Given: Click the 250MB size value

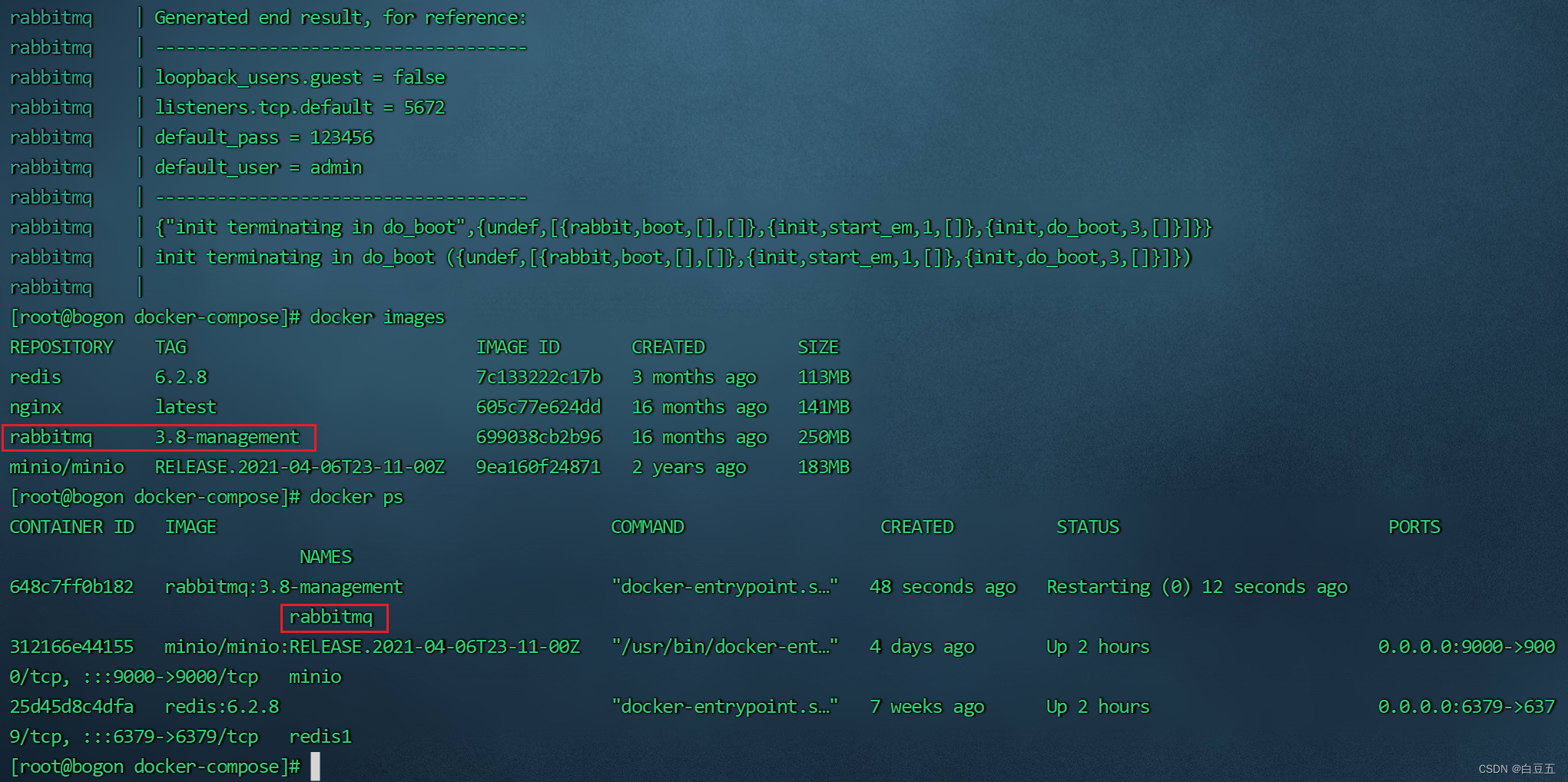Looking at the screenshot, I should (824, 437).
